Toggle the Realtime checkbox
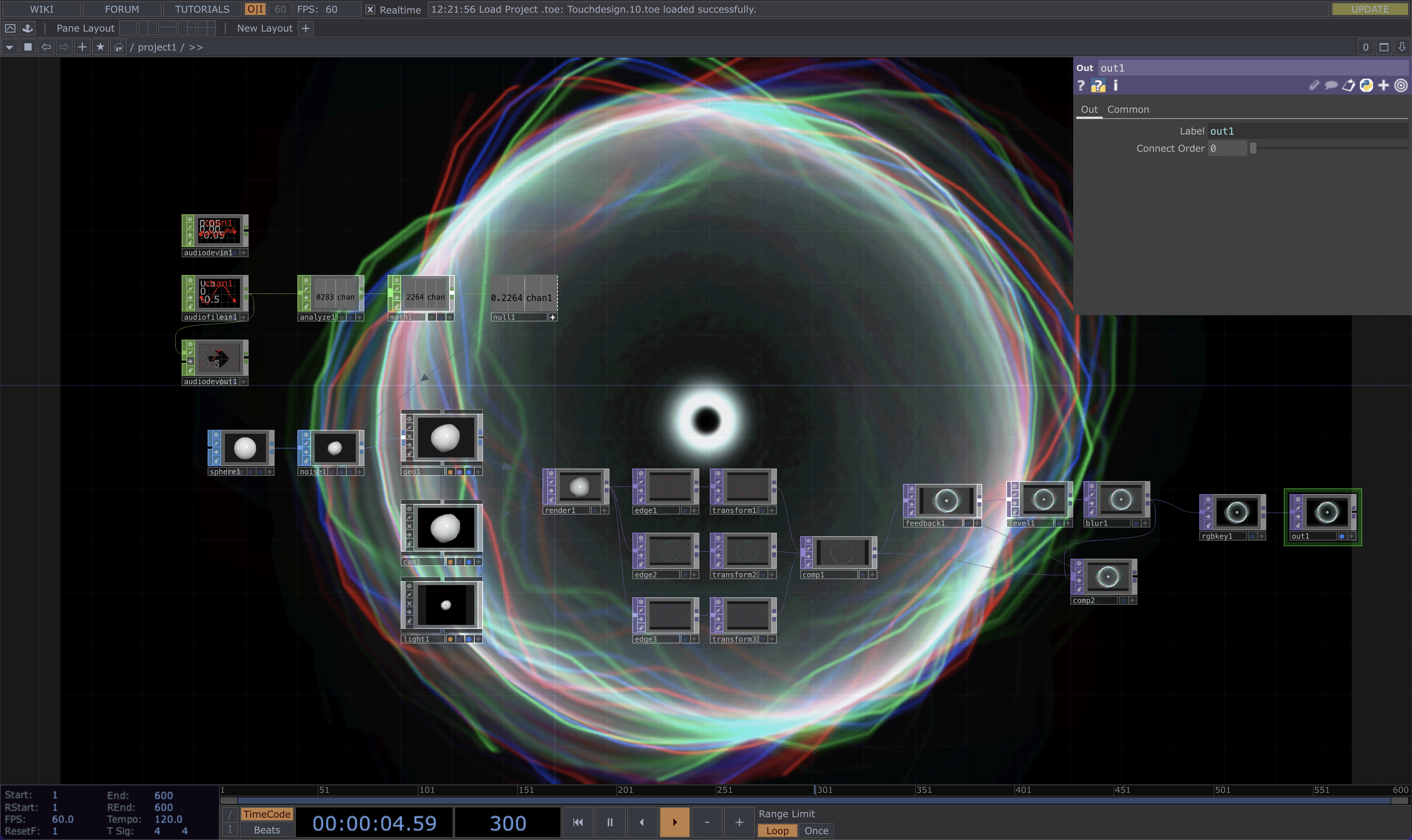 [370, 9]
